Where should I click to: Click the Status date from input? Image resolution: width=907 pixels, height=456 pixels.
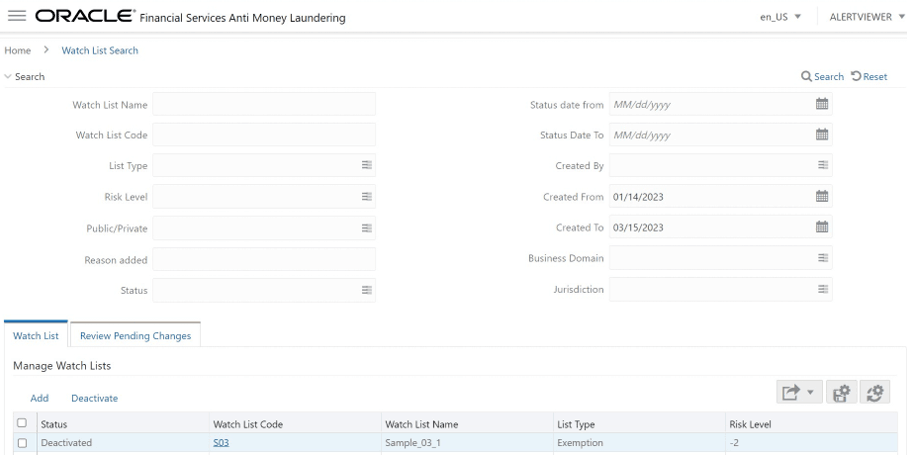[721, 104]
